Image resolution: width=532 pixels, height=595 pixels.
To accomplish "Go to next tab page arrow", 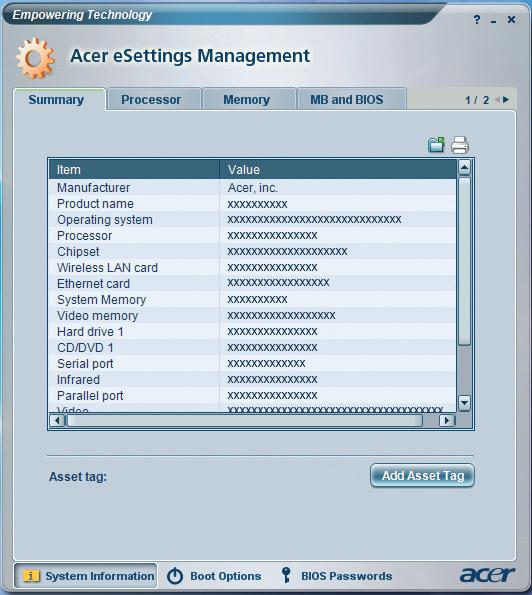I will (x=506, y=99).
